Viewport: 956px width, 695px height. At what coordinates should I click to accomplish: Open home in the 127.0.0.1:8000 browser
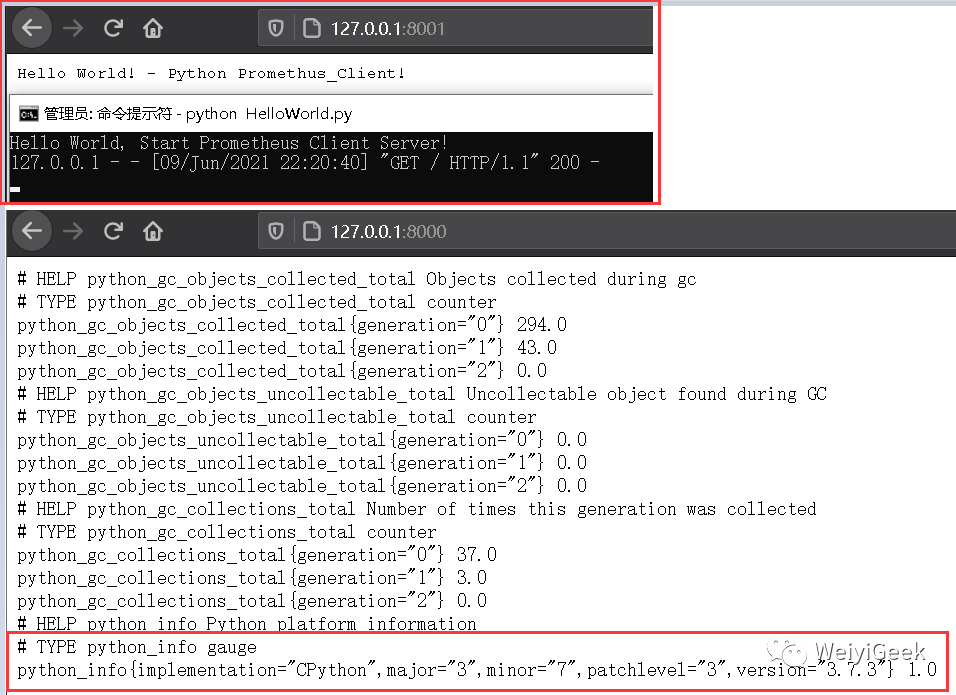(152, 231)
